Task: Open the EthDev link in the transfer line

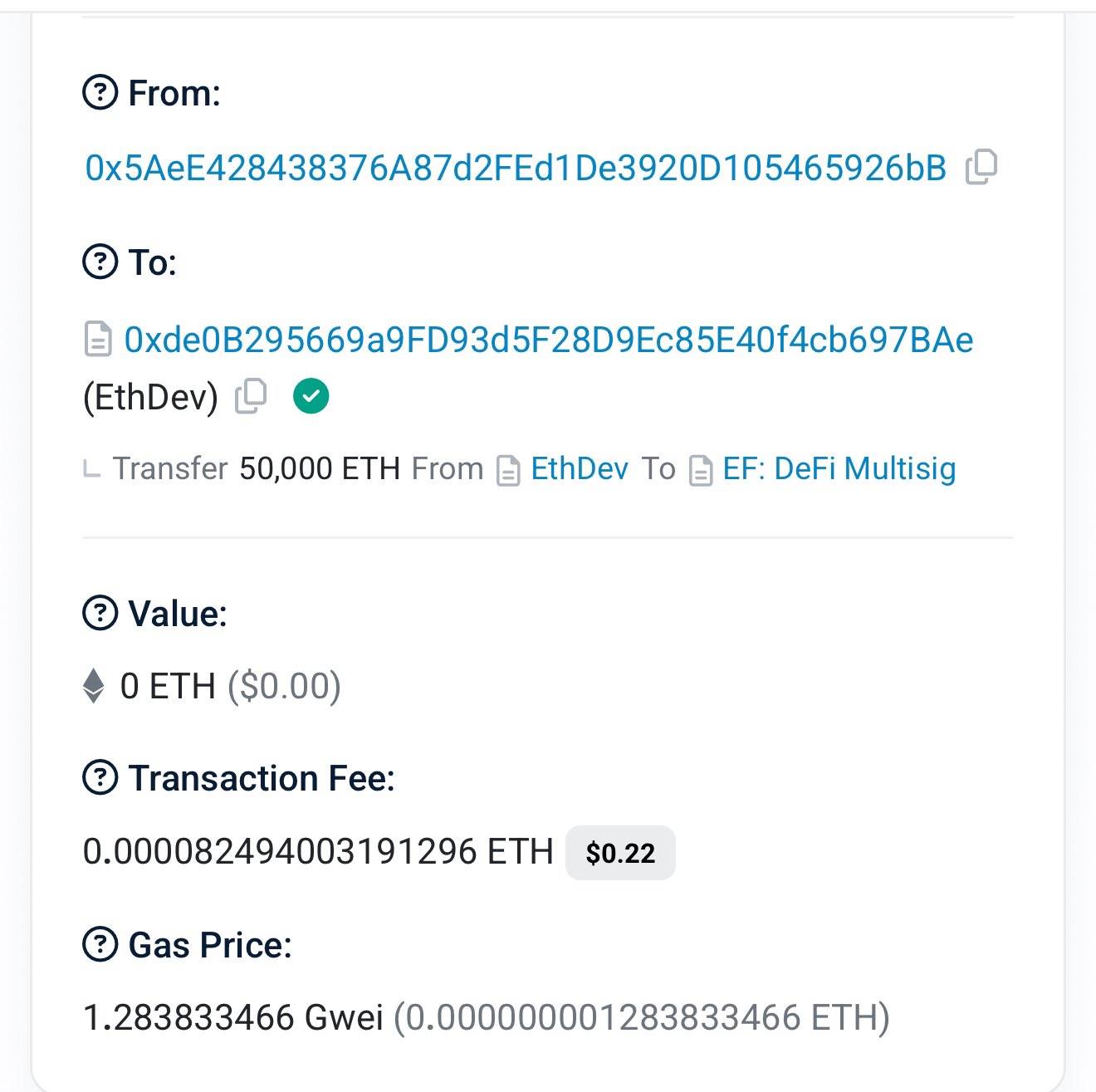Action: click(x=579, y=469)
